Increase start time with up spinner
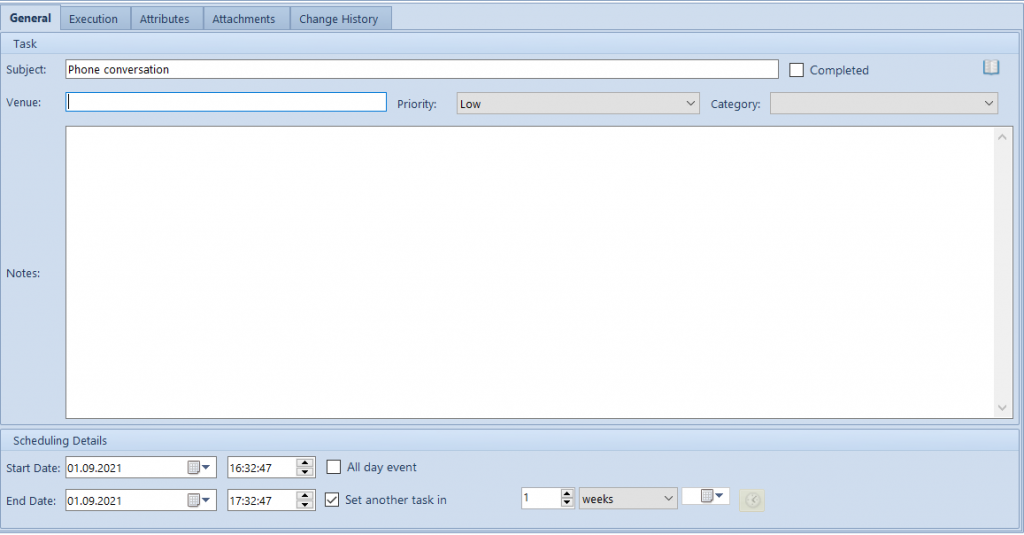This screenshot has width=1024, height=535. [305, 462]
